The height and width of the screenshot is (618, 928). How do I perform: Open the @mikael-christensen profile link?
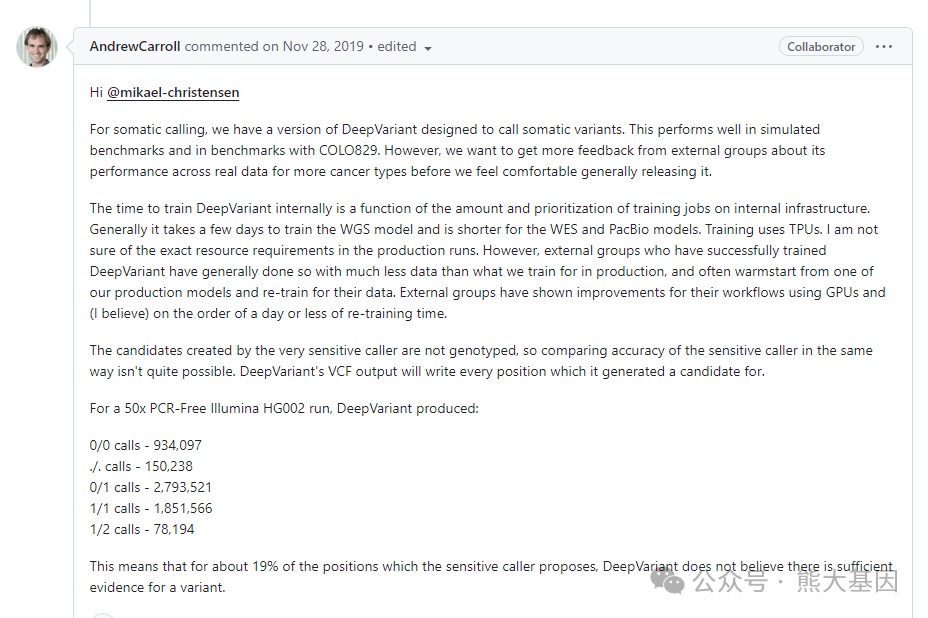click(x=173, y=92)
